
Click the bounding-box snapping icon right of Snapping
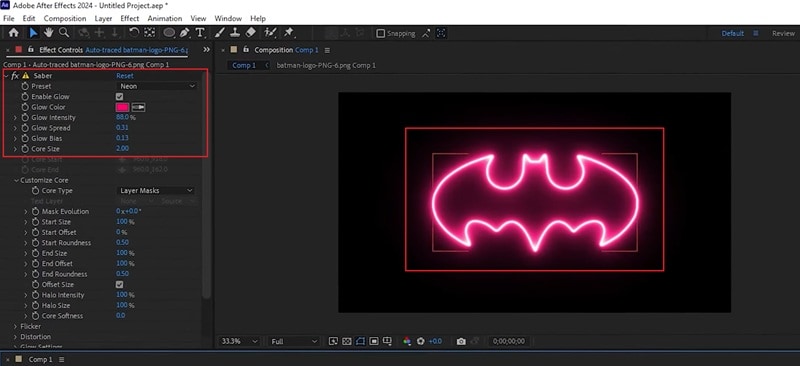[441, 33]
